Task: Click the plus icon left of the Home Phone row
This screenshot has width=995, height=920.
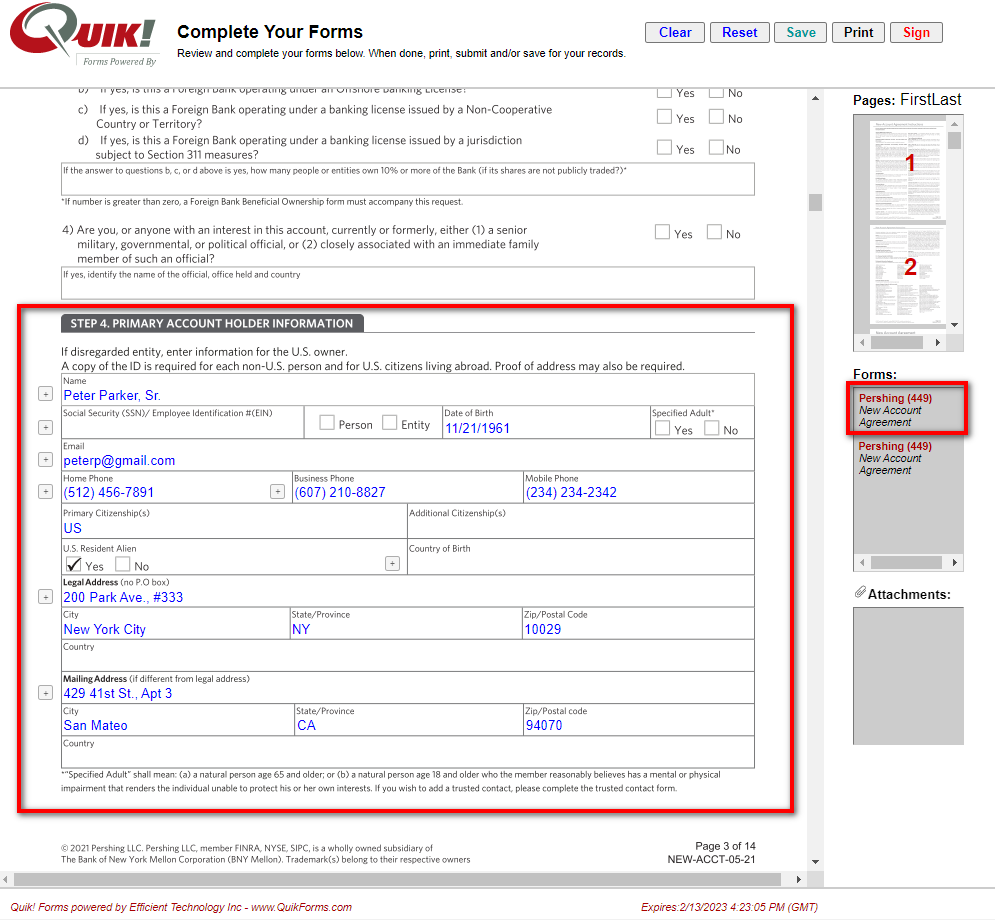Action: (x=45, y=491)
